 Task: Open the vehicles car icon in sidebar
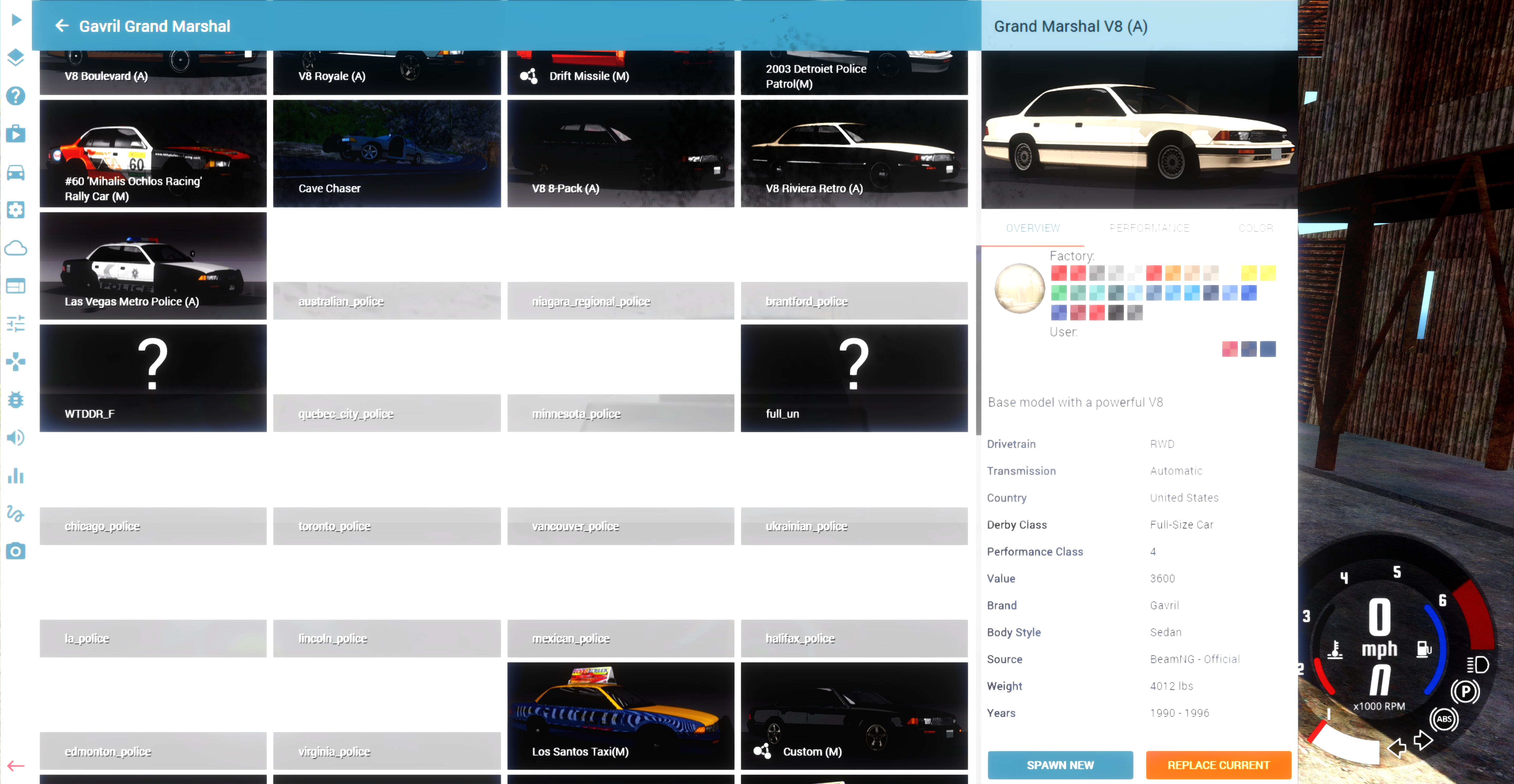pyautogui.click(x=16, y=172)
